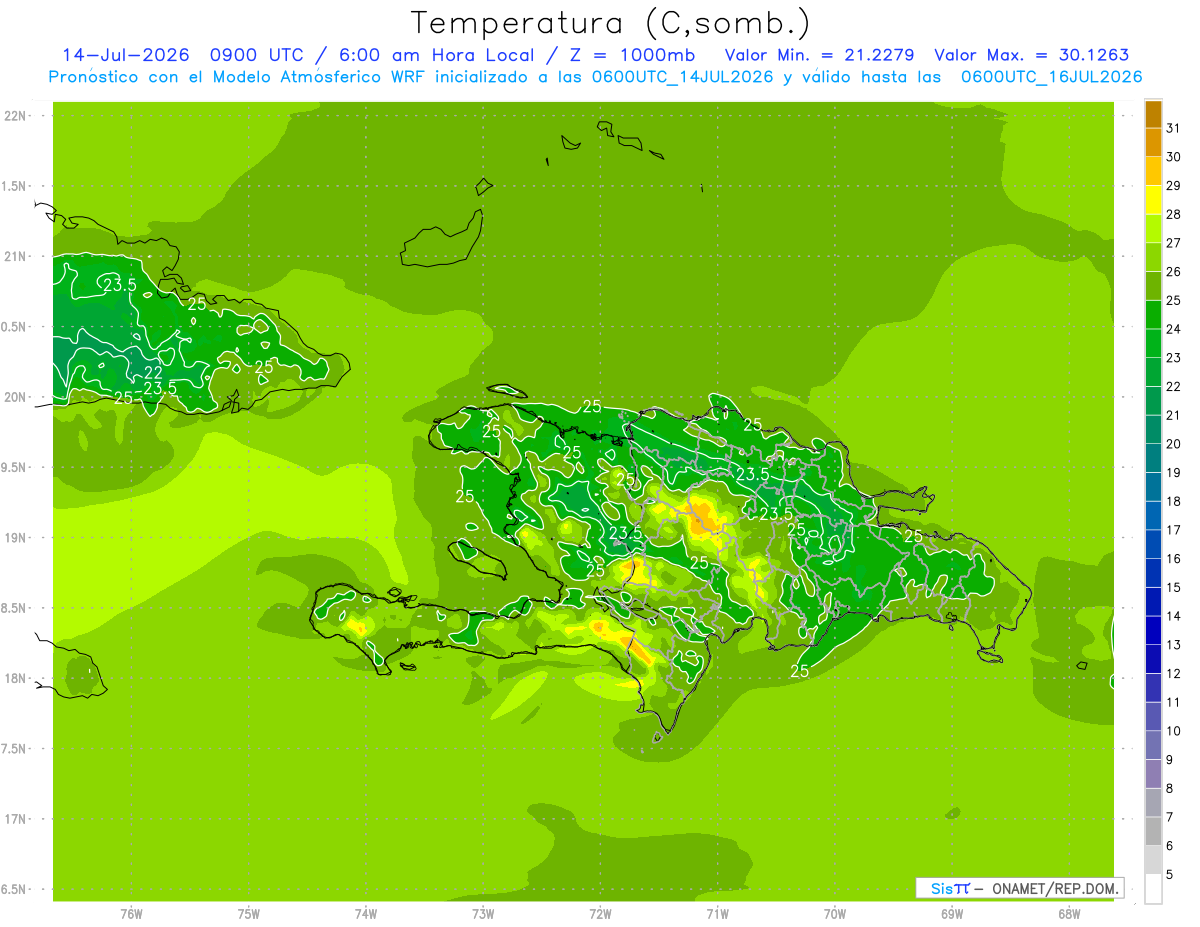This screenshot has width=1200, height=927.
Task: Click the '28' legend scale label
Action: (1174, 214)
